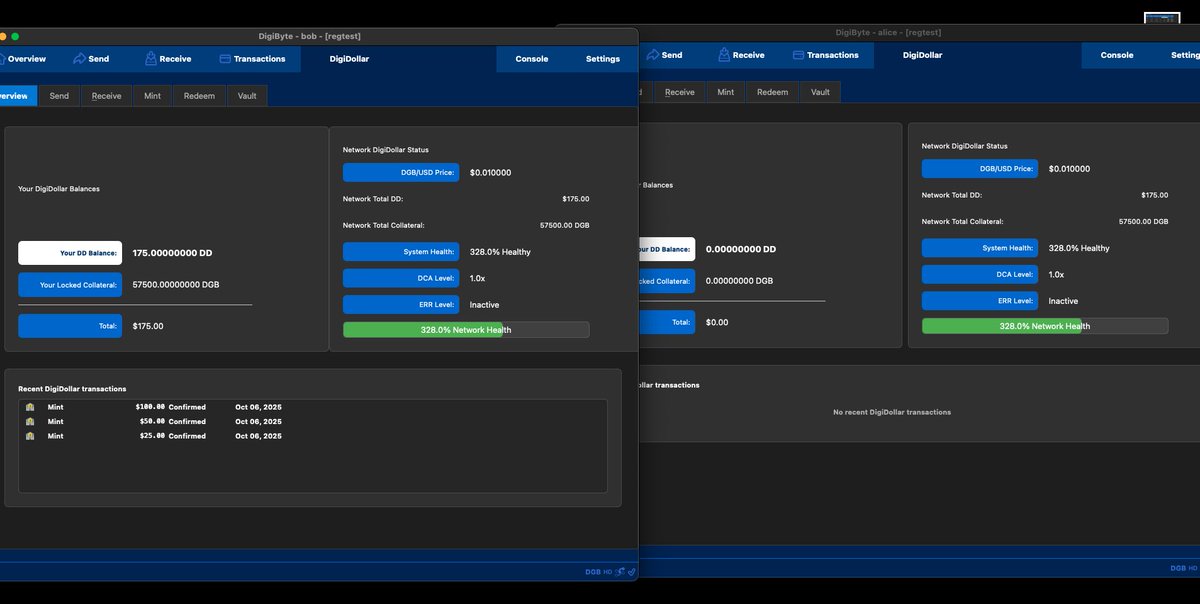Click the Receive icon in bob's toolbar
The image size is (1200, 604).
tap(151, 59)
